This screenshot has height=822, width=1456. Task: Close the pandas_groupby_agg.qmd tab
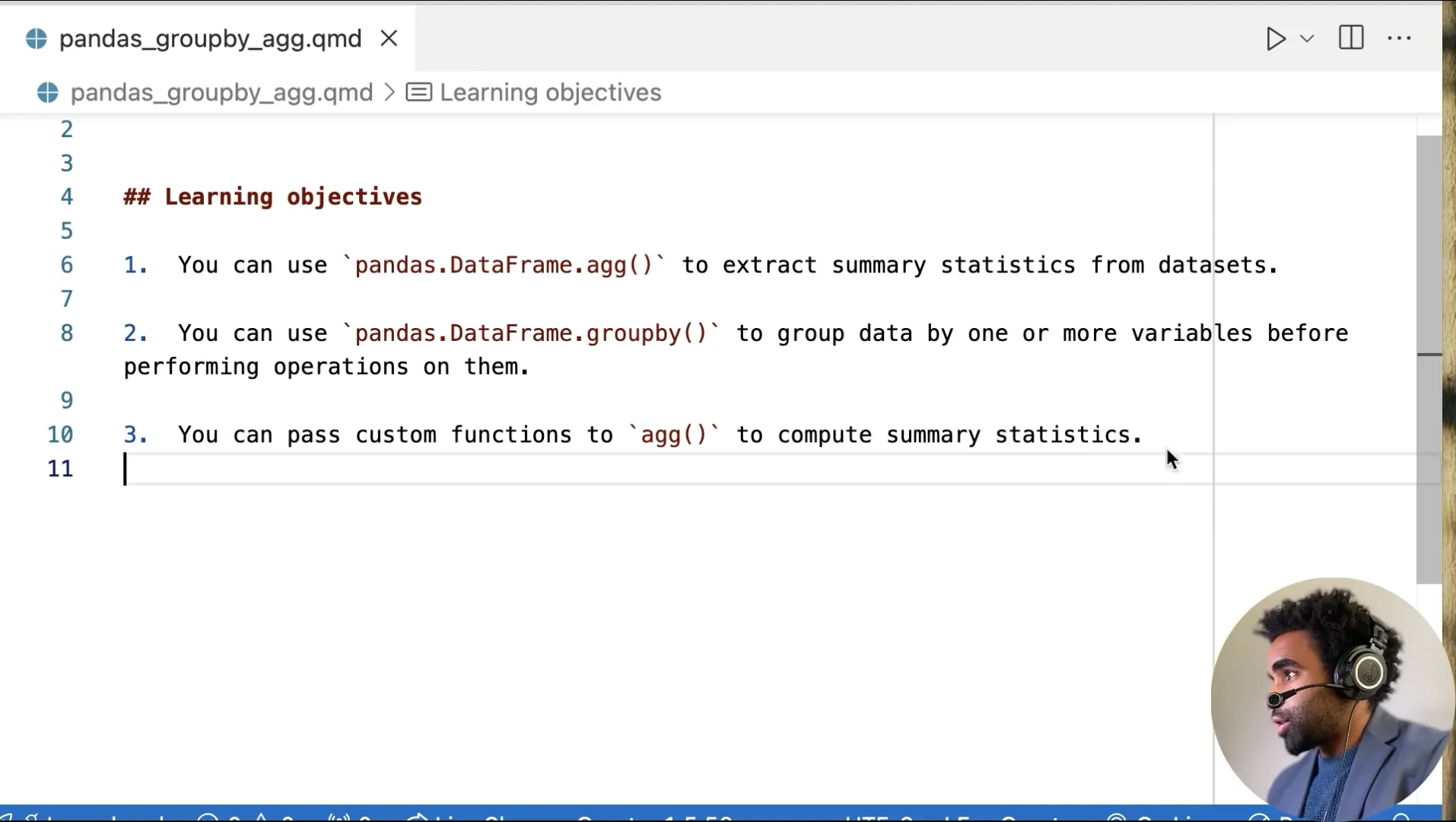point(389,39)
